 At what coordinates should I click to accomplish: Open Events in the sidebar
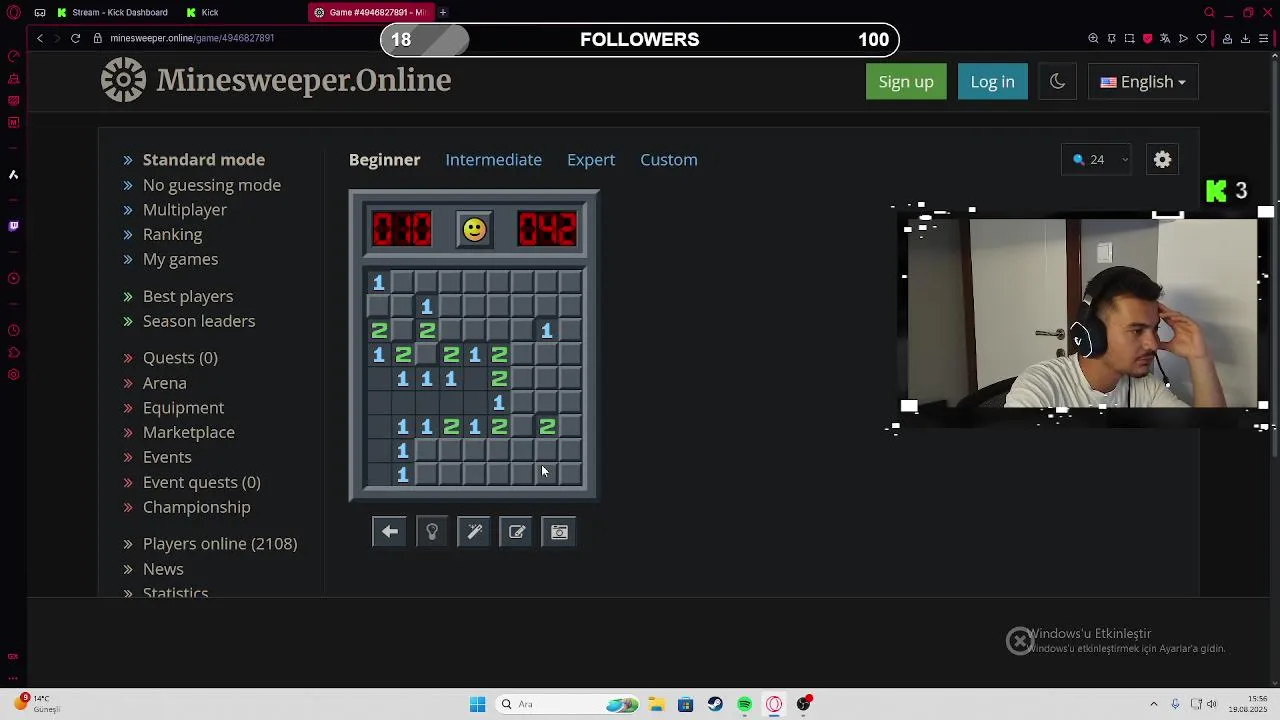(x=167, y=457)
